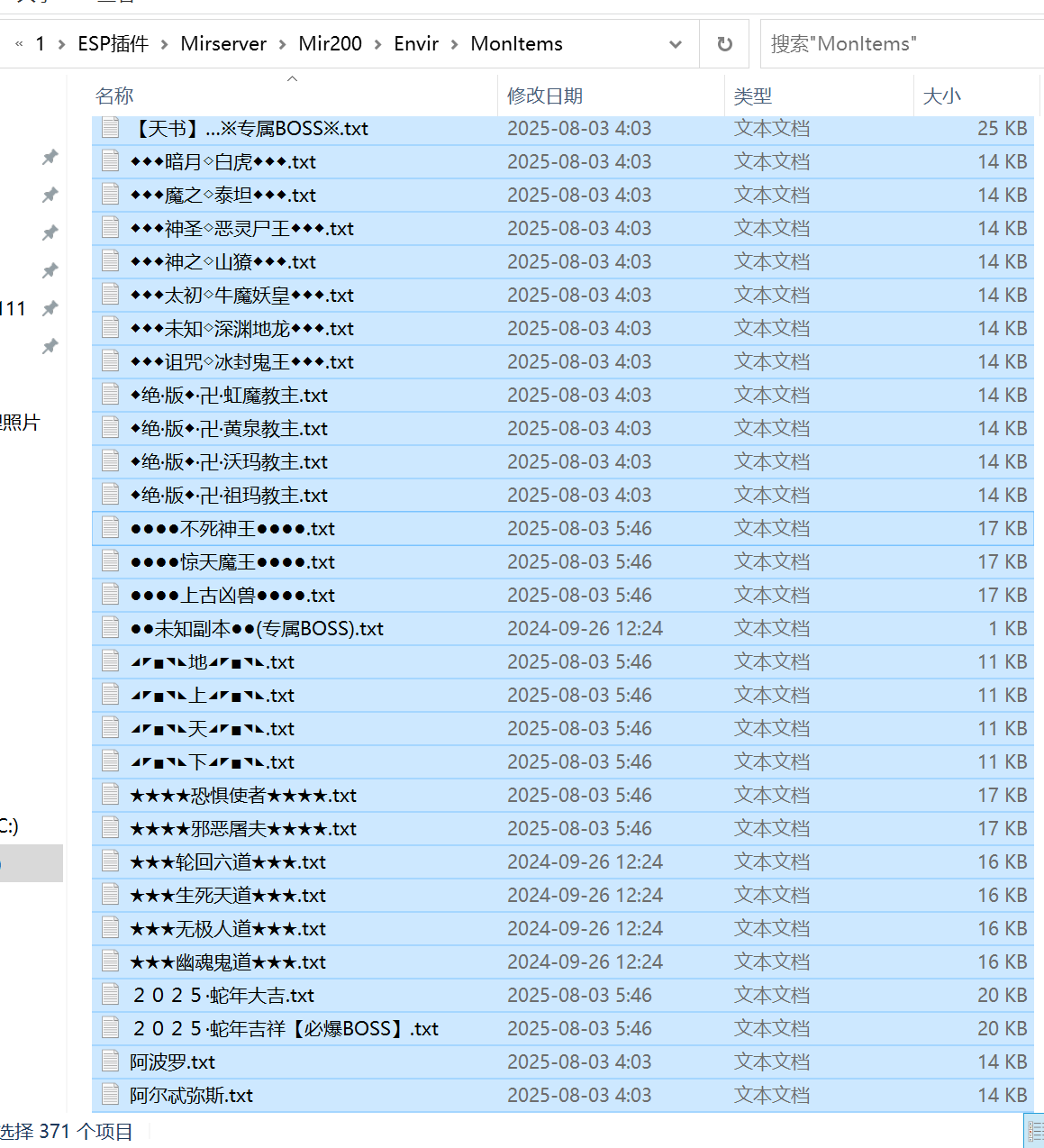1044x1148 pixels.
Task: Click the icon of ◆◆◆暗月◇白虎◆◆◆.txt
Action: 111,160
